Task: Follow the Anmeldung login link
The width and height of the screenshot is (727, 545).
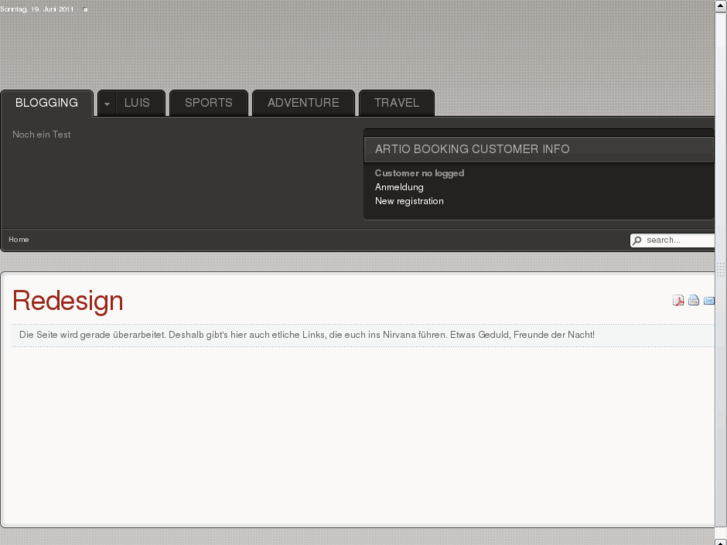Action: tap(399, 187)
